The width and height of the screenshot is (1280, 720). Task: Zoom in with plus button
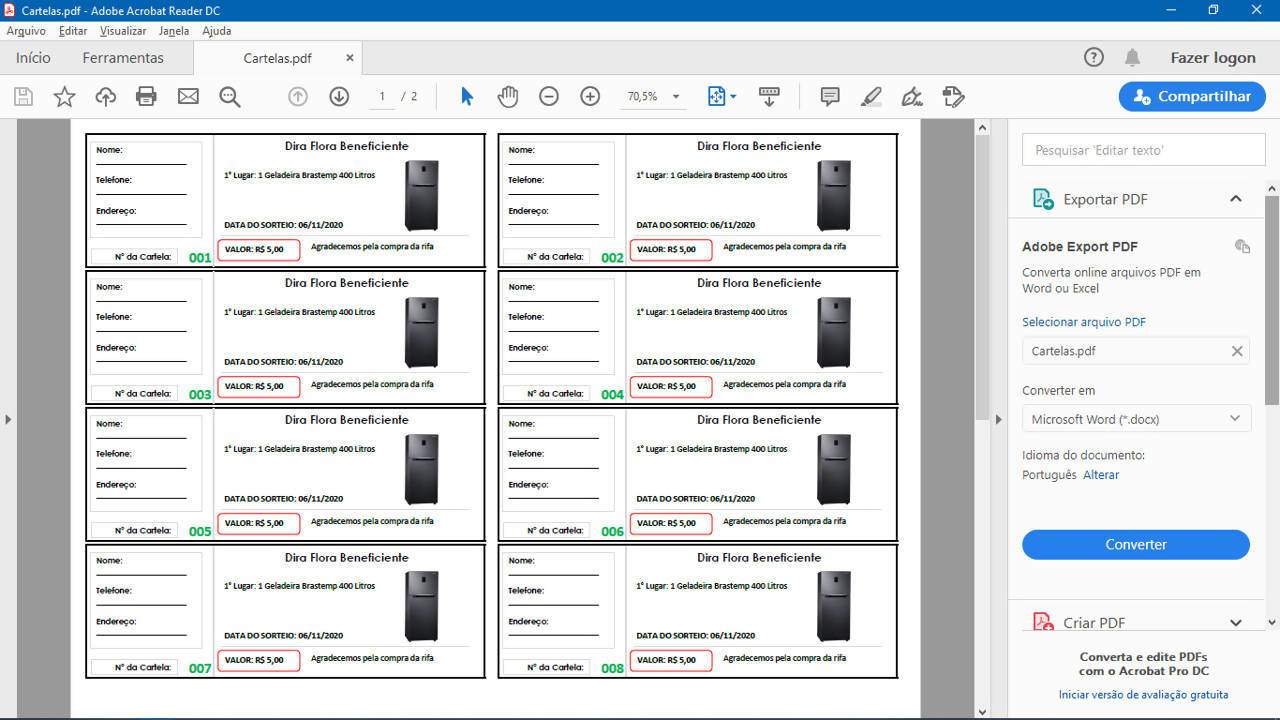click(590, 96)
